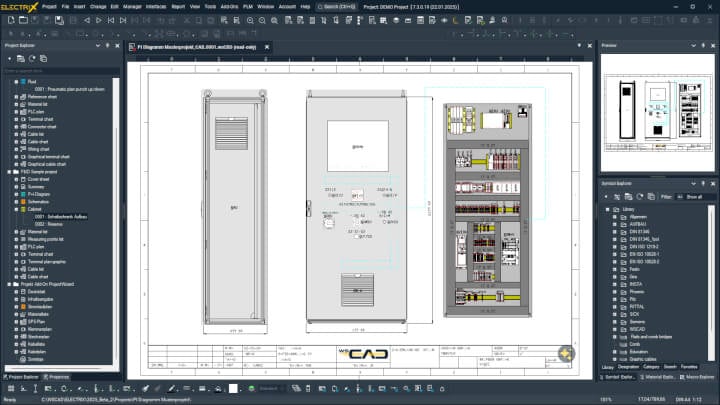Click the Preview panel thumbnail
Image resolution: width=720 pixels, height=405 pixels.
tap(658, 102)
